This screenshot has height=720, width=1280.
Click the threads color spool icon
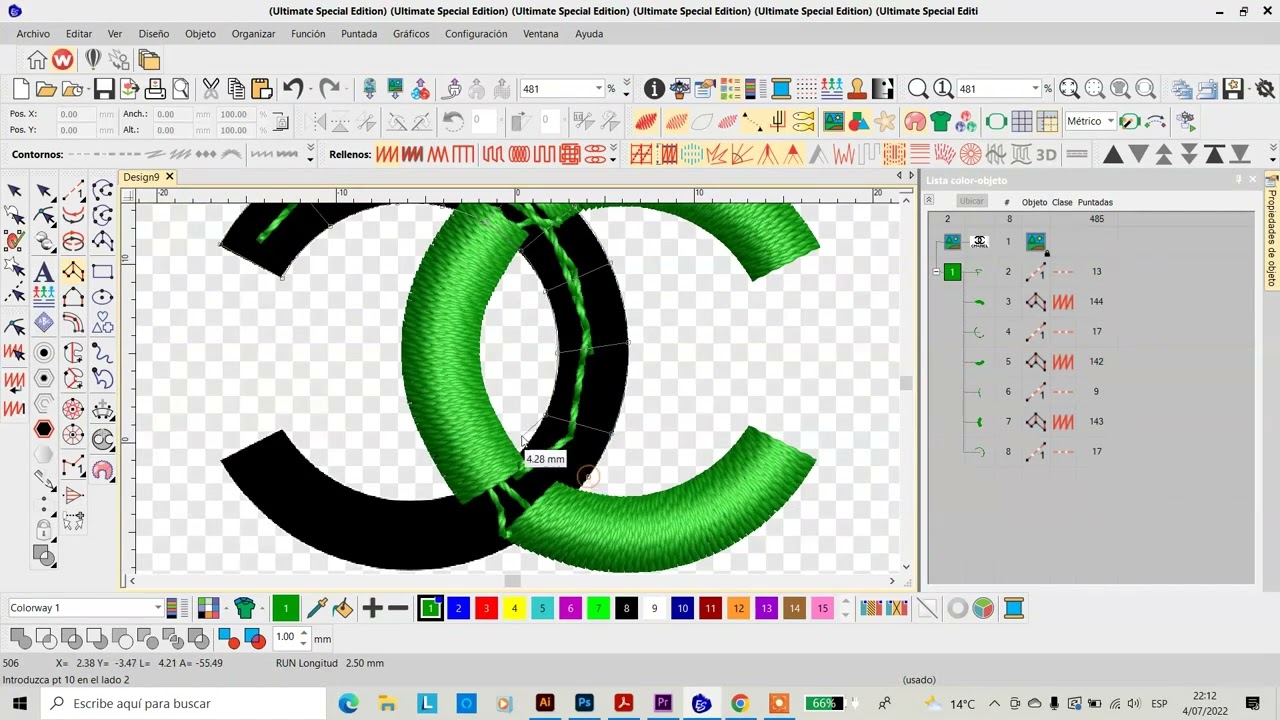(x=1013, y=608)
